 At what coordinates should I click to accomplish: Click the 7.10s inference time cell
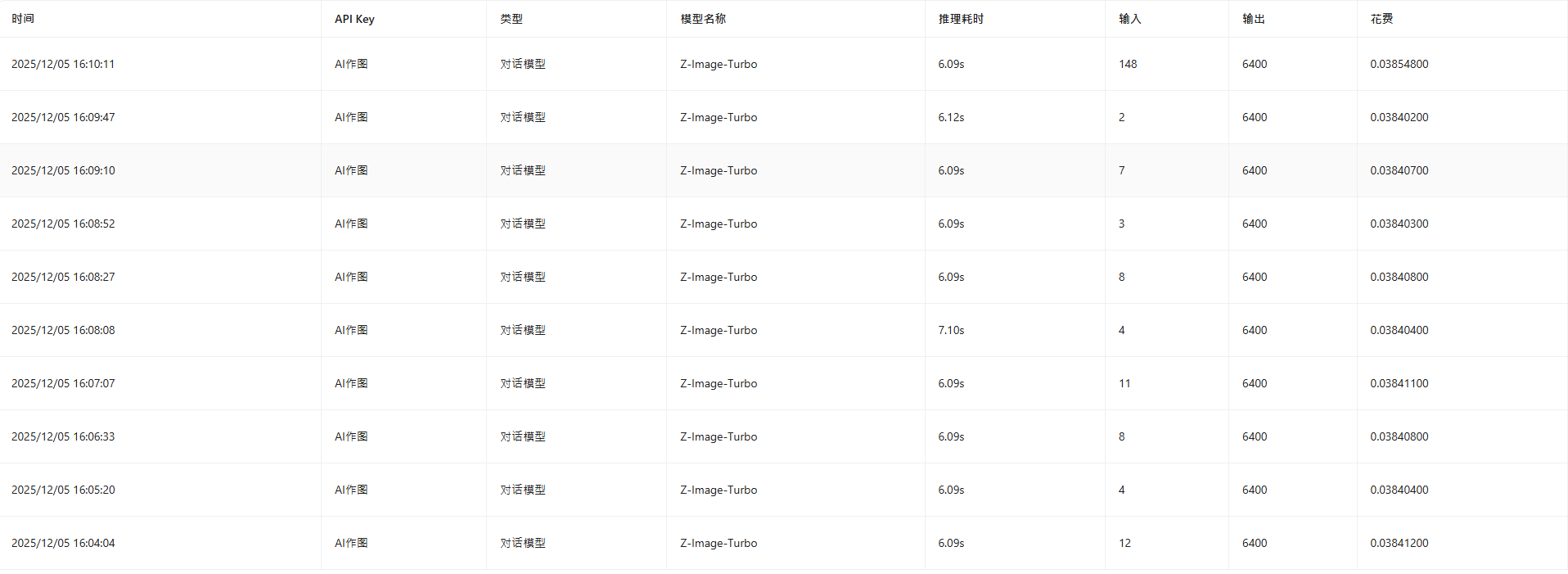click(x=951, y=330)
